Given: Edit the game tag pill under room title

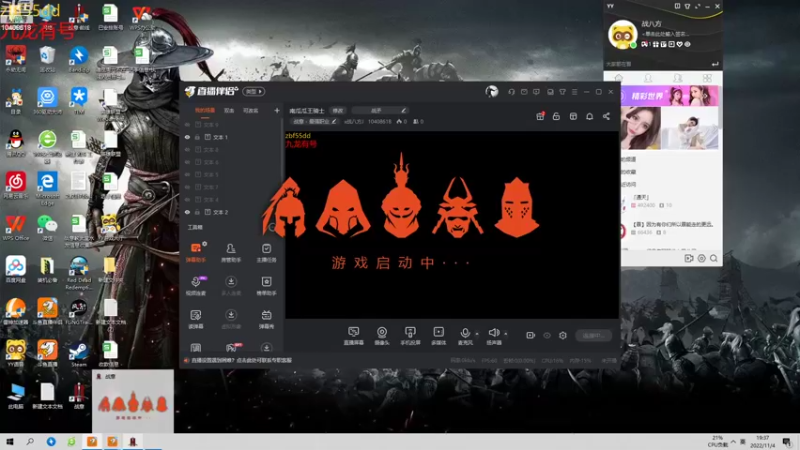Looking at the screenshot, I should (x=314, y=121).
